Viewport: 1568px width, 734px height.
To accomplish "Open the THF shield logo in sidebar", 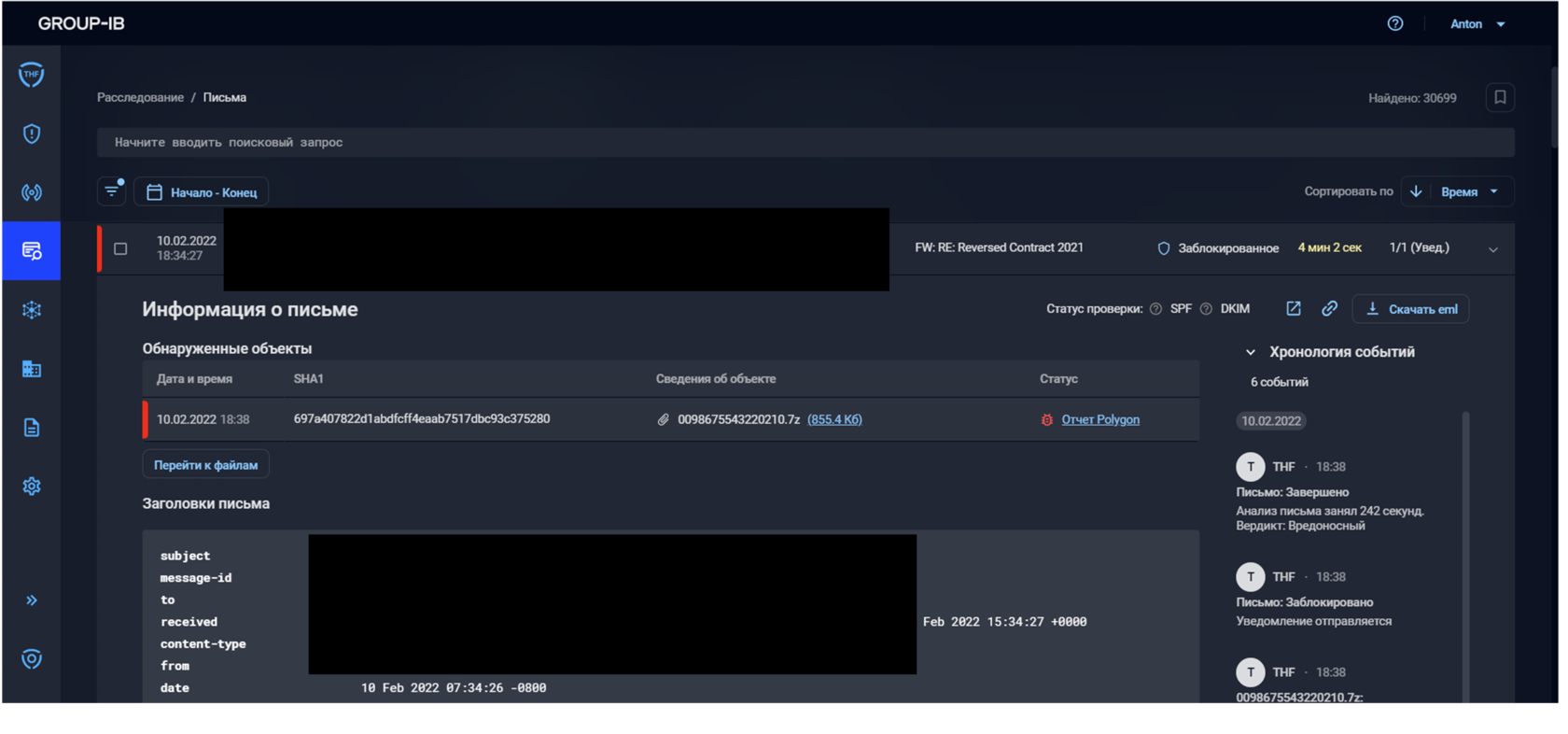I will tap(32, 74).
